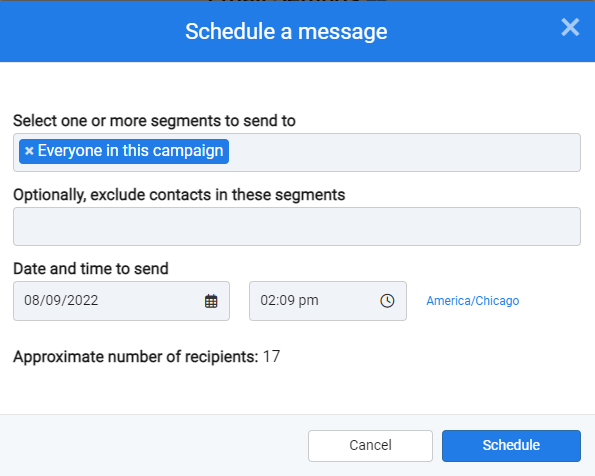This screenshot has height=476, width=595.
Task: Cancel scheduling the message
Action: coord(370,446)
